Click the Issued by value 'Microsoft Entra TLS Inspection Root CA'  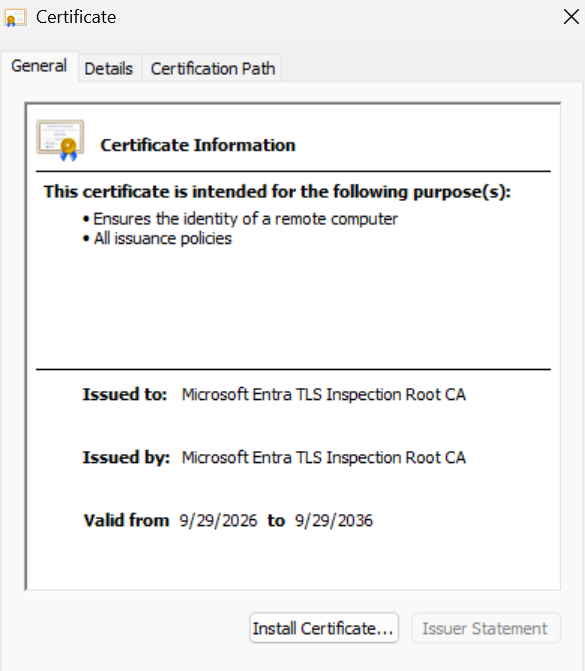click(x=324, y=457)
